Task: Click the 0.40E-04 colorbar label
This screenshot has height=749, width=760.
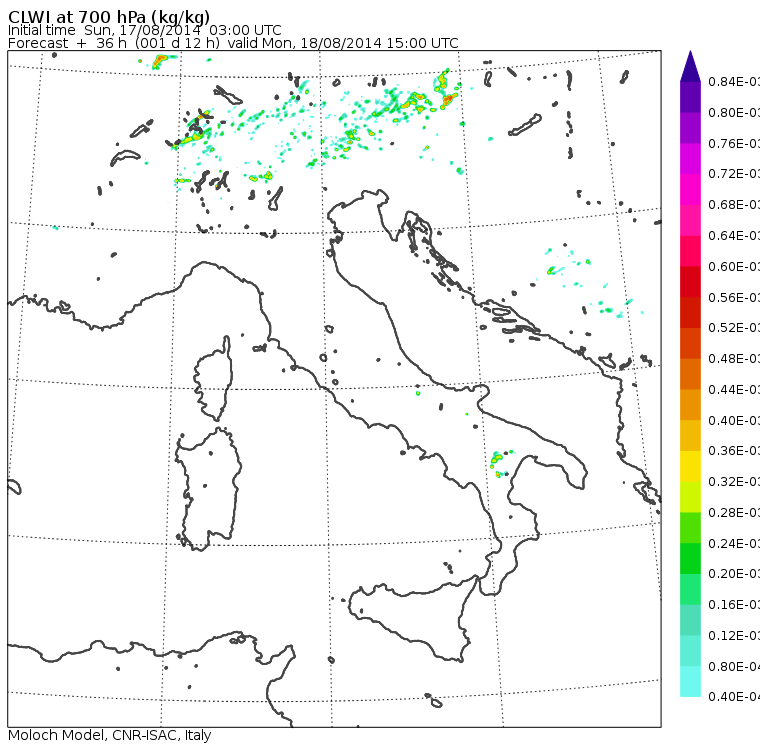Action: pos(734,697)
